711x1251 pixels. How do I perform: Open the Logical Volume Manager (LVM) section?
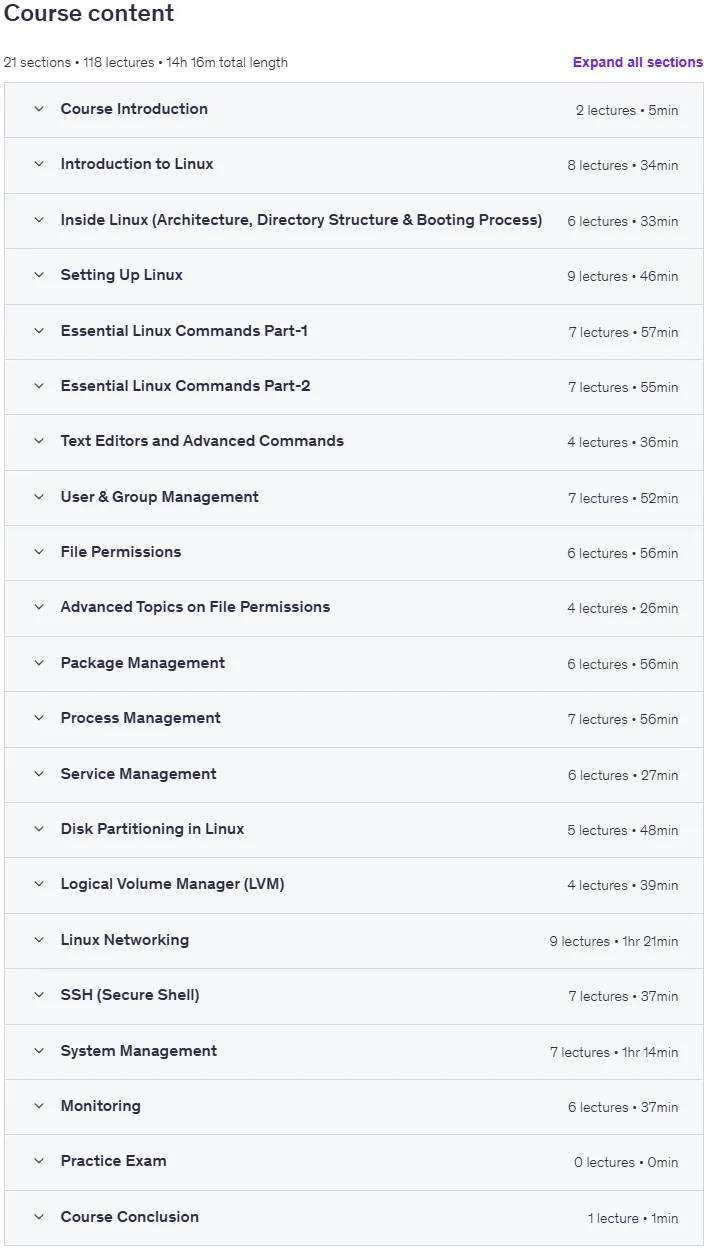354,884
